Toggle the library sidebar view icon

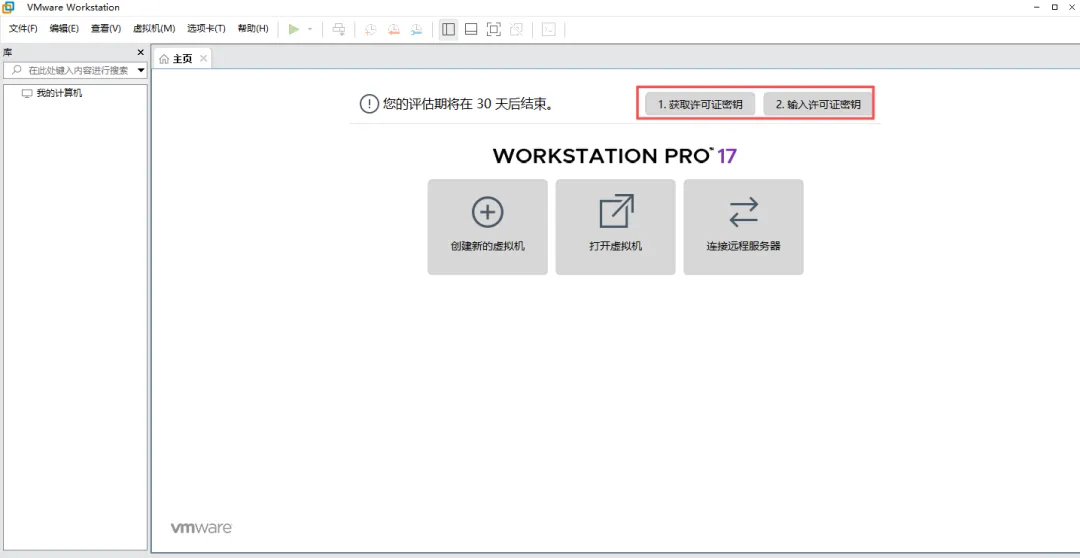[x=448, y=29]
